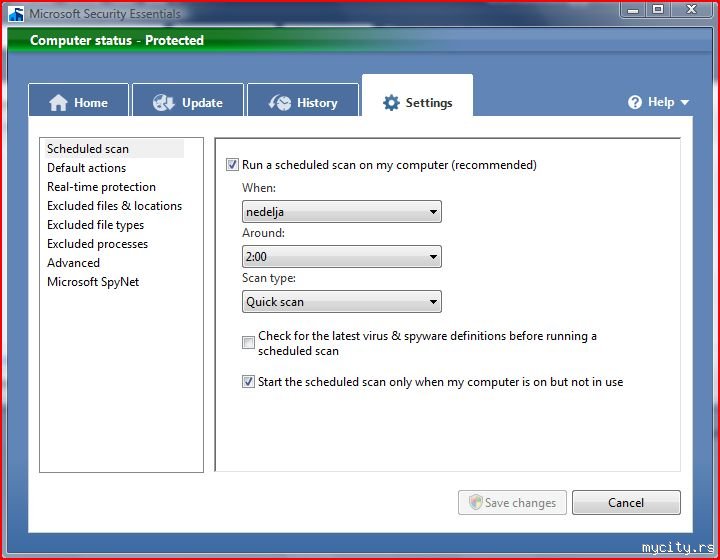Close the Security Essentials window
The height and width of the screenshot is (560, 720).
pos(691,10)
